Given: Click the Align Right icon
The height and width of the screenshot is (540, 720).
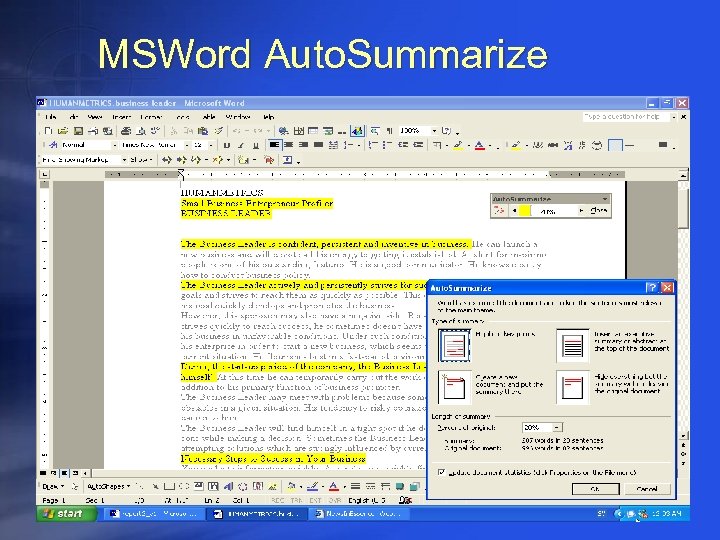Looking at the screenshot, I should pos(304,145).
